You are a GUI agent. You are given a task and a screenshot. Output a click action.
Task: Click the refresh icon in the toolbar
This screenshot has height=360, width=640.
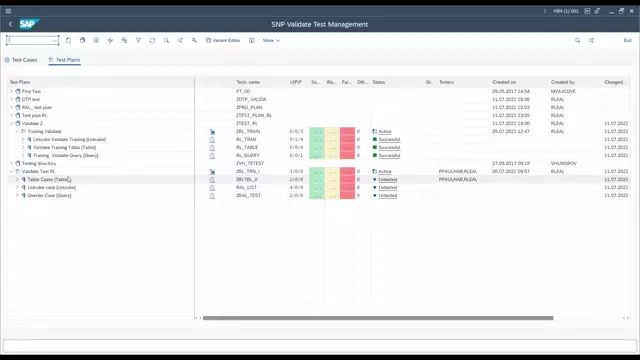(152, 40)
